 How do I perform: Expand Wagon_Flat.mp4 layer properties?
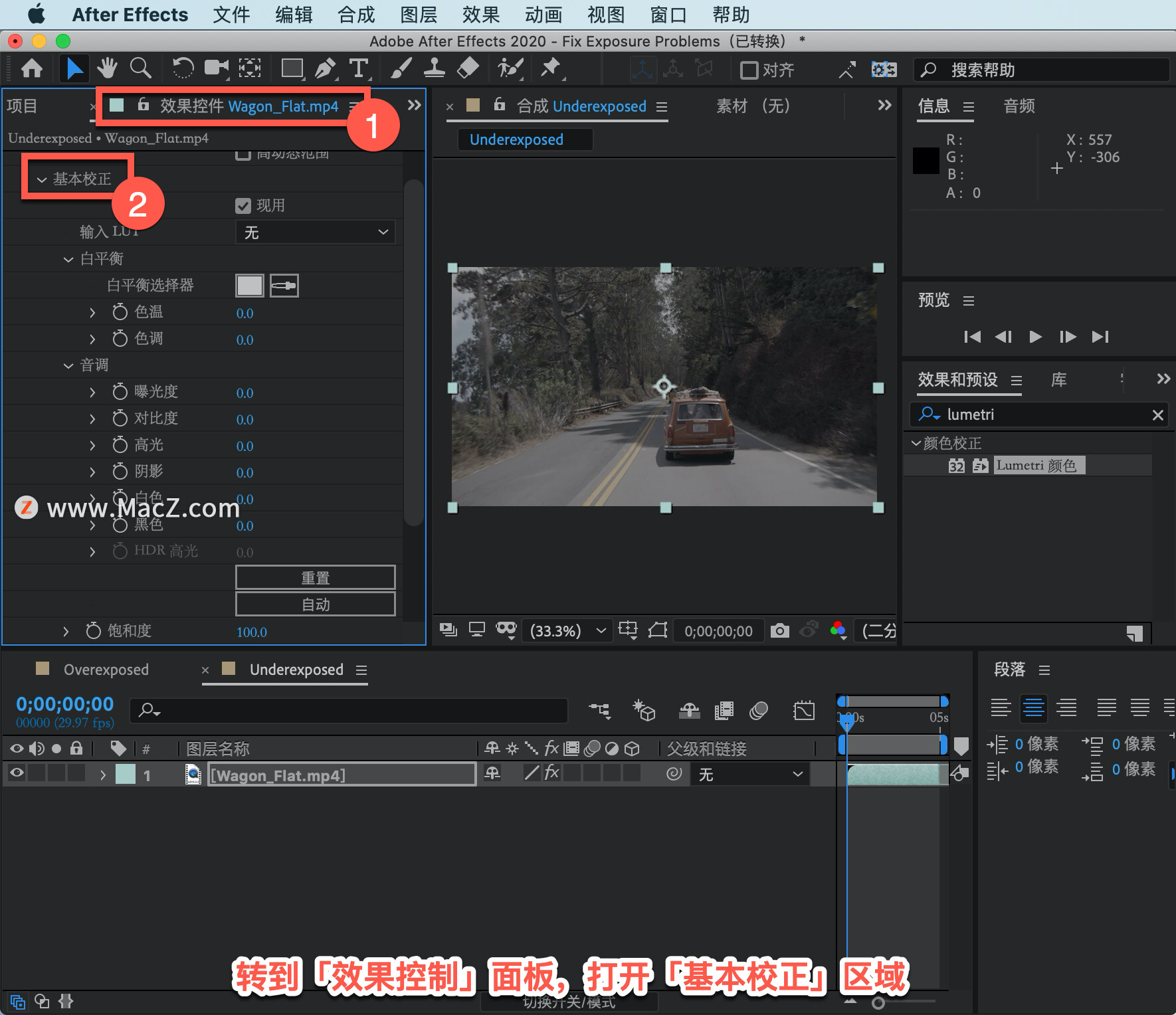point(102,775)
